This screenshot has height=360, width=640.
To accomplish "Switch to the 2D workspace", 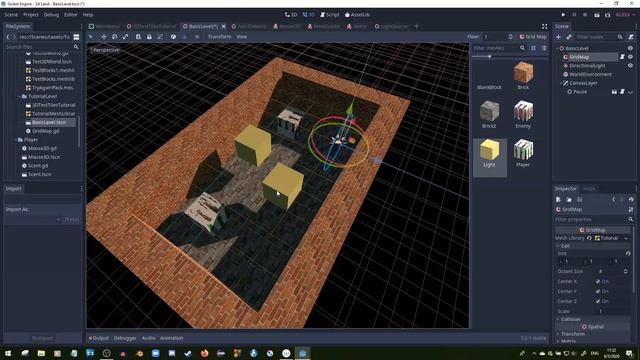I will click(291, 15).
